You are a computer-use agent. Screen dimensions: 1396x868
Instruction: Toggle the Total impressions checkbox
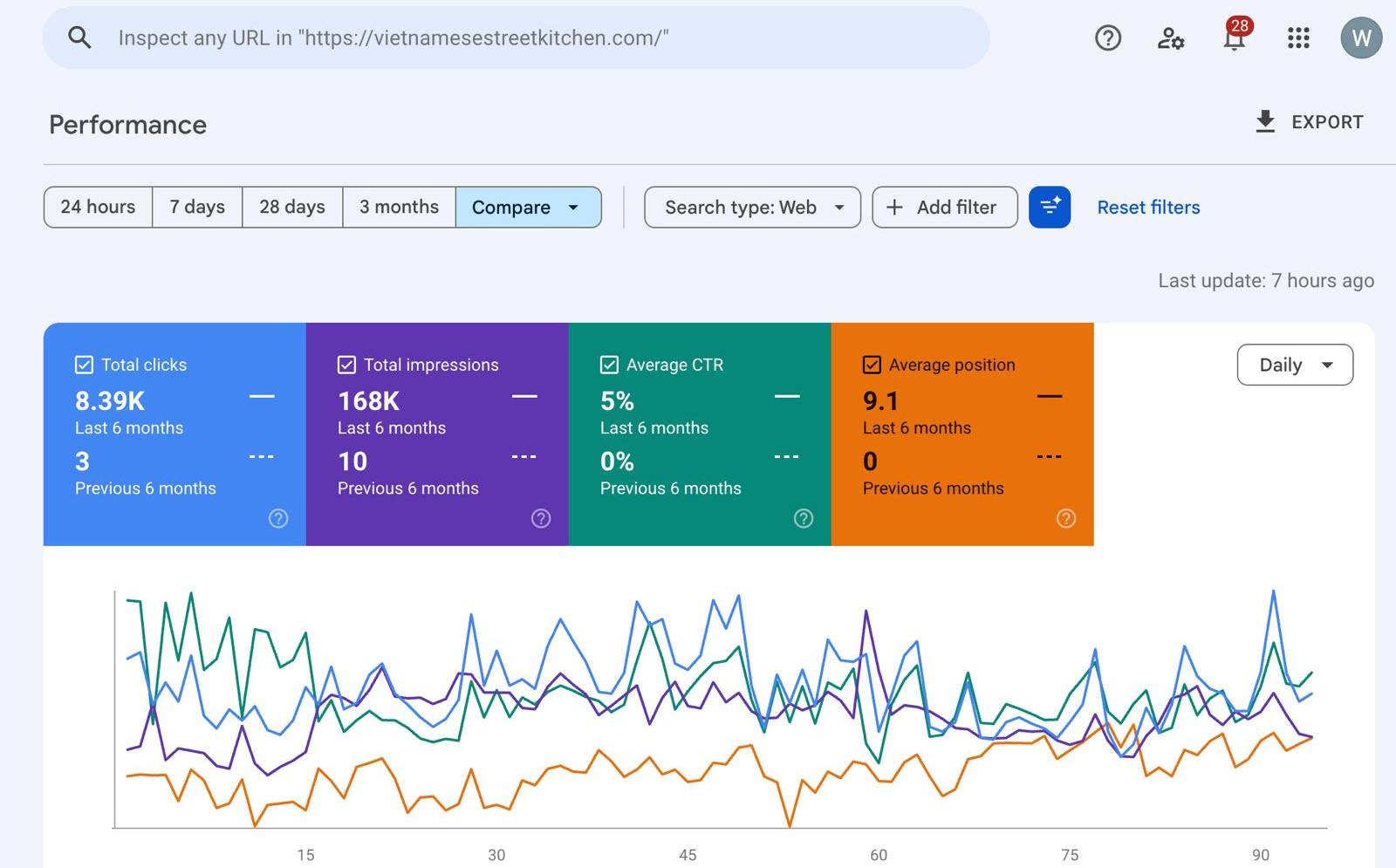[x=346, y=365]
